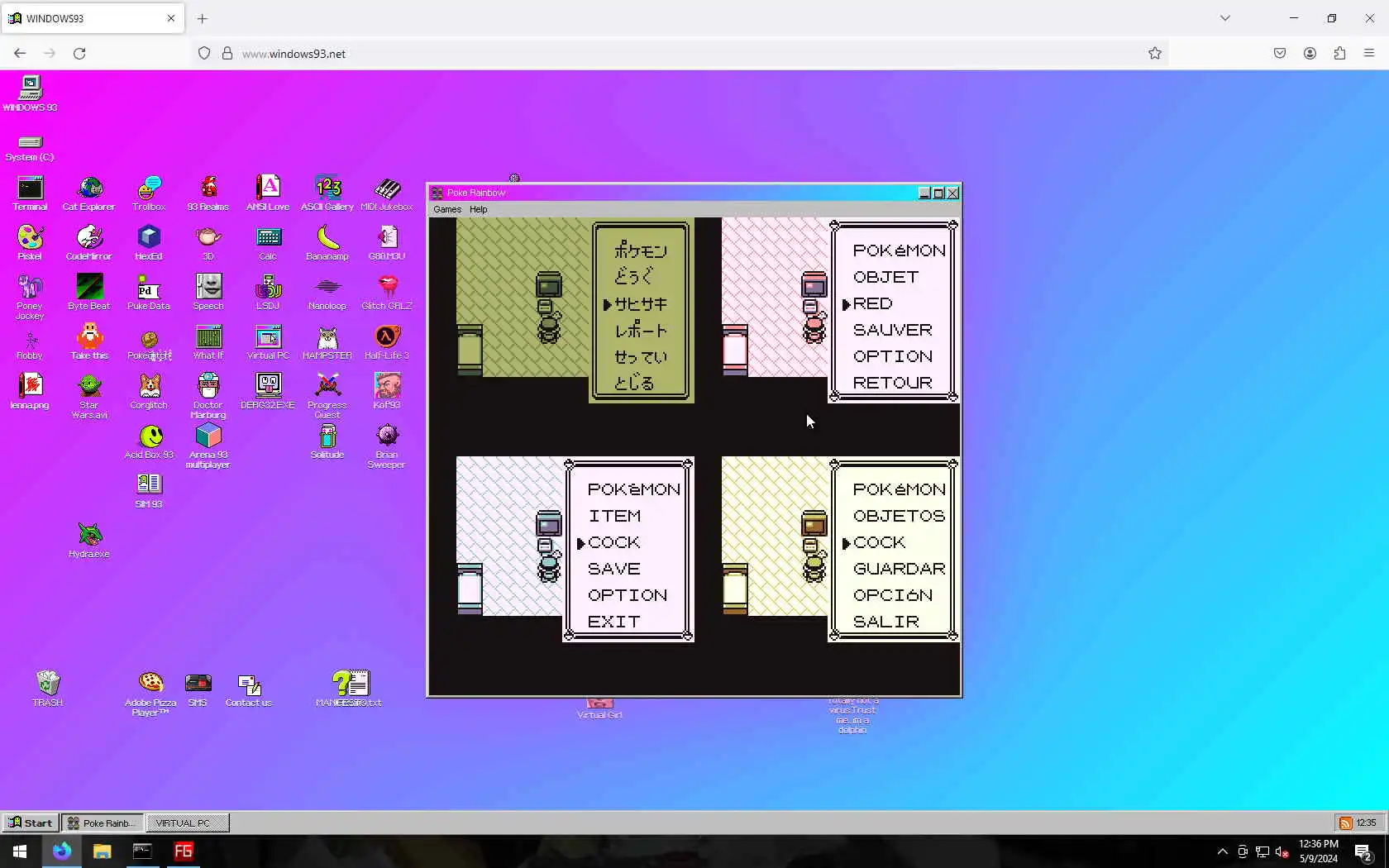Launch the Half-Life 3 icon
Image resolution: width=1389 pixels, height=868 pixels.
[387, 342]
